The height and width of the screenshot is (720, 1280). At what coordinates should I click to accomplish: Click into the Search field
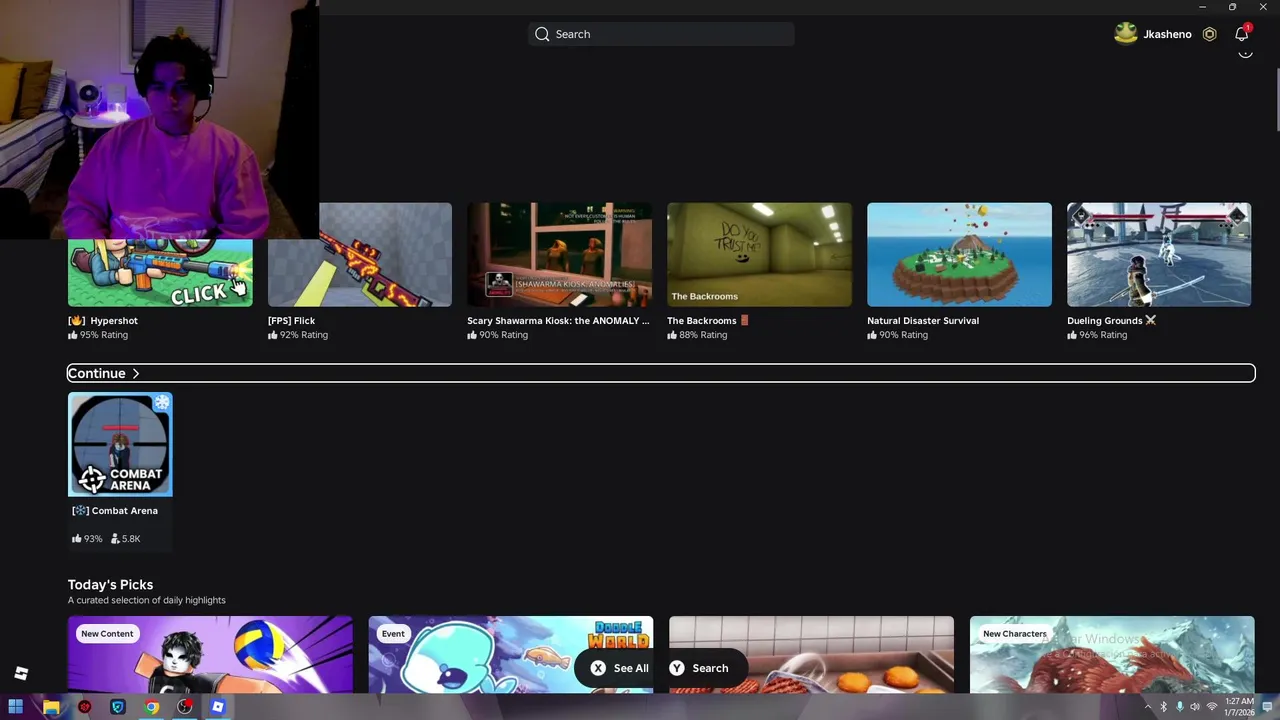[661, 34]
